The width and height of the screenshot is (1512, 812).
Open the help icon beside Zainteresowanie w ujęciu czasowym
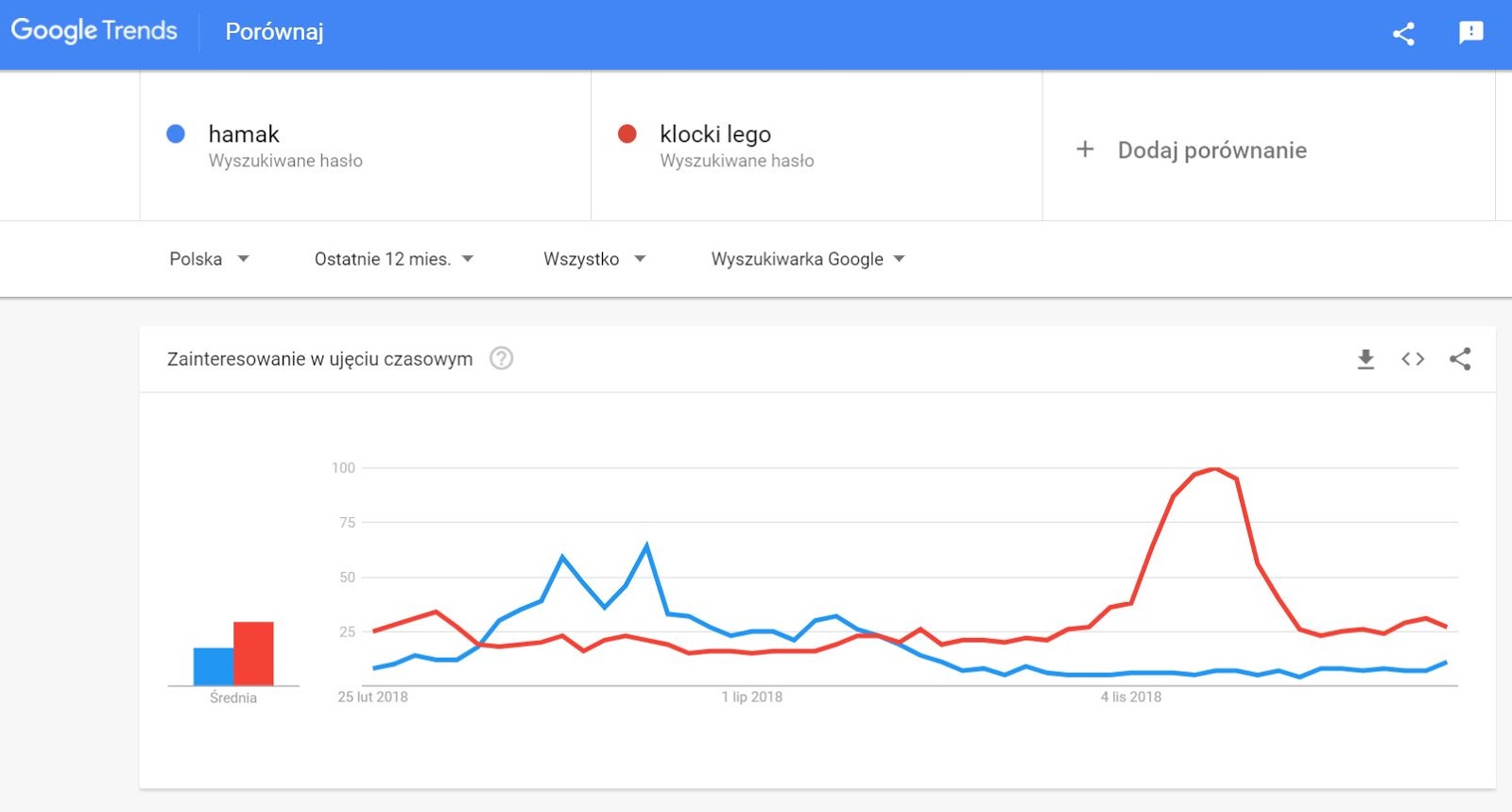[x=501, y=359]
